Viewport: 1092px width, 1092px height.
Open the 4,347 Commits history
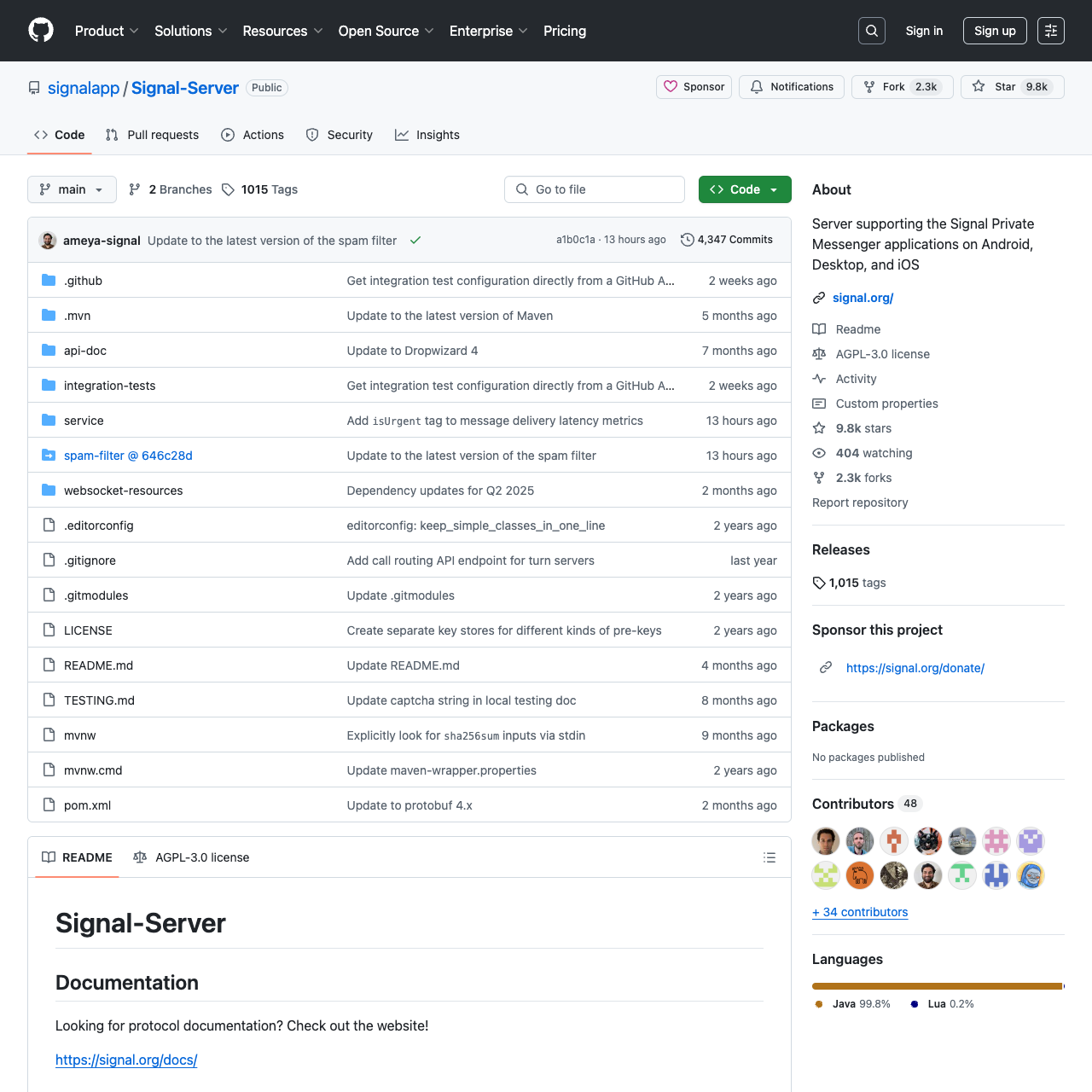727,240
